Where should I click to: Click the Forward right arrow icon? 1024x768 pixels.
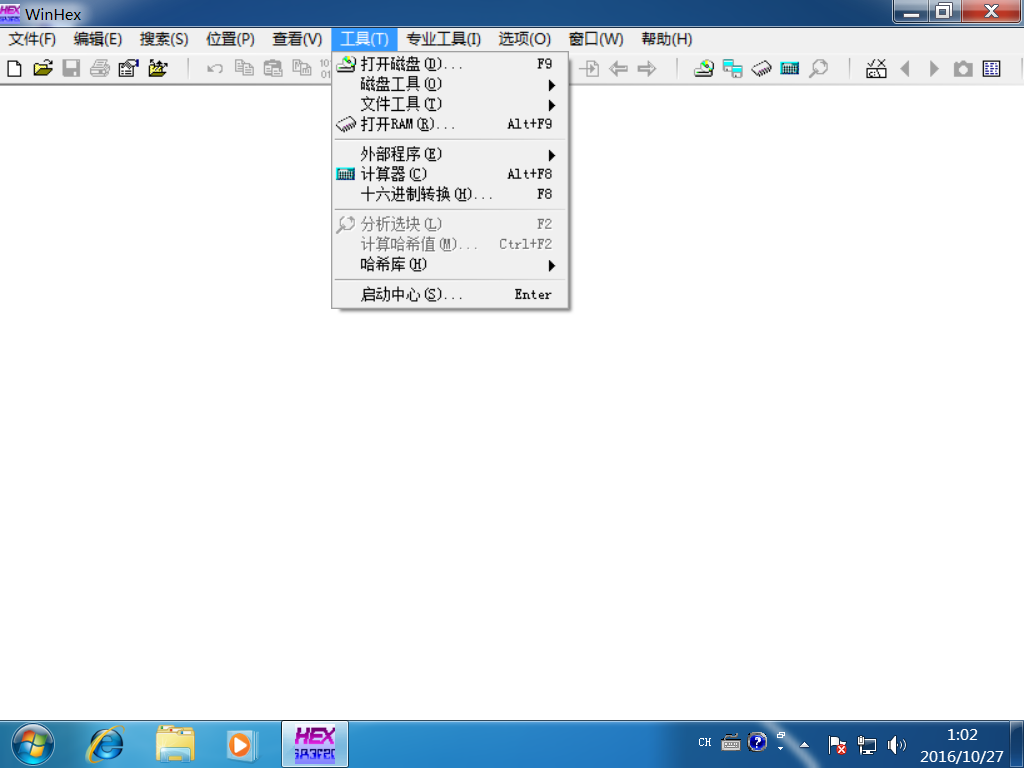(647, 68)
